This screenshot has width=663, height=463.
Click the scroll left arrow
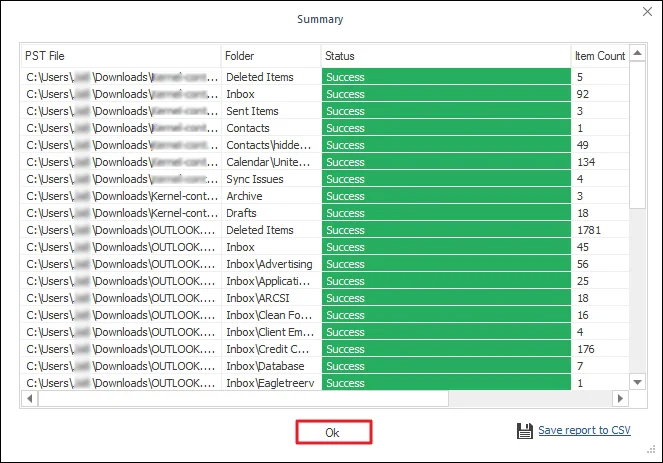tap(29, 398)
